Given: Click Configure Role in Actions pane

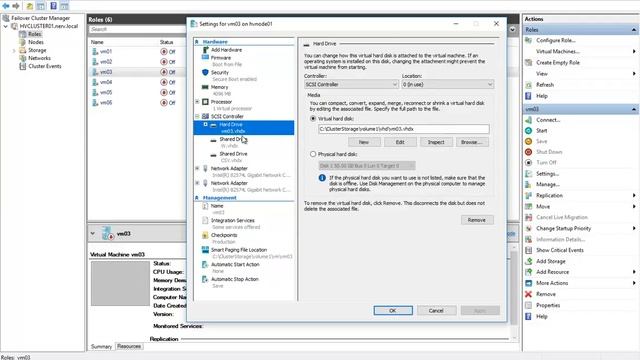Looking at the screenshot, I should [x=556, y=40].
